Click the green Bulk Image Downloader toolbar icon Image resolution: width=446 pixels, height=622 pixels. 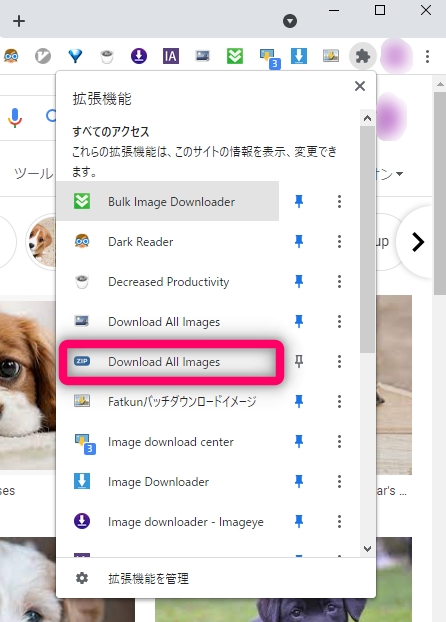pos(235,56)
